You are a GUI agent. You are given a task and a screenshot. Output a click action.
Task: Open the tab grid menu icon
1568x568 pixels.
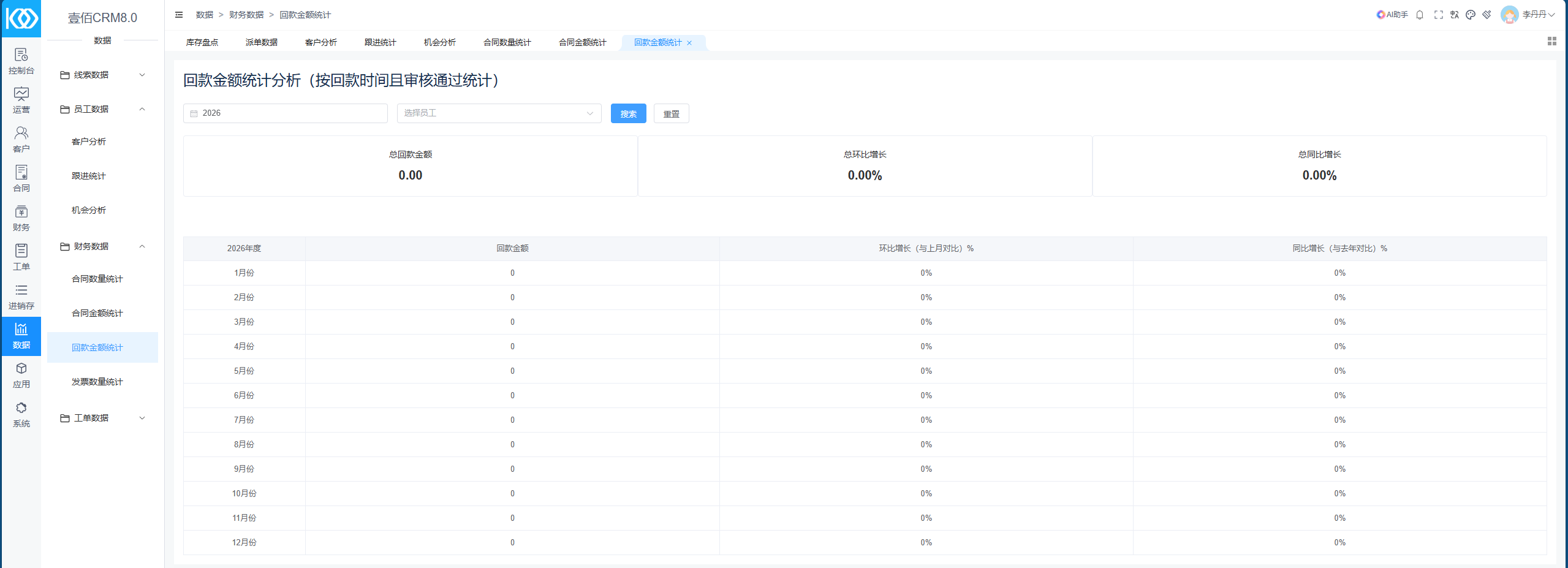coord(1552,41)
